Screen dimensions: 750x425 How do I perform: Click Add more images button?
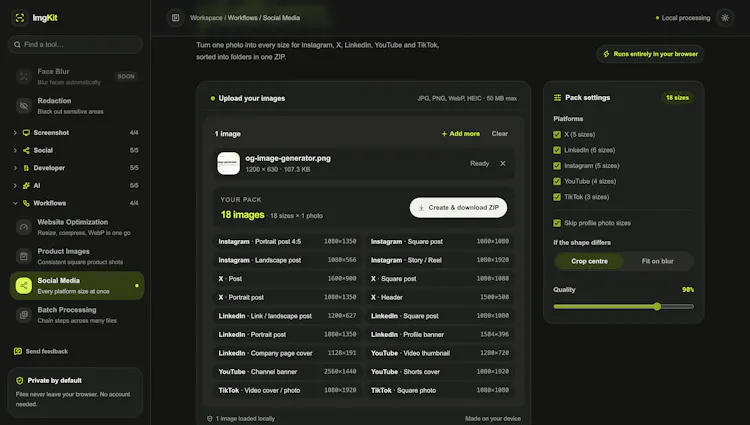coord(461,134)
